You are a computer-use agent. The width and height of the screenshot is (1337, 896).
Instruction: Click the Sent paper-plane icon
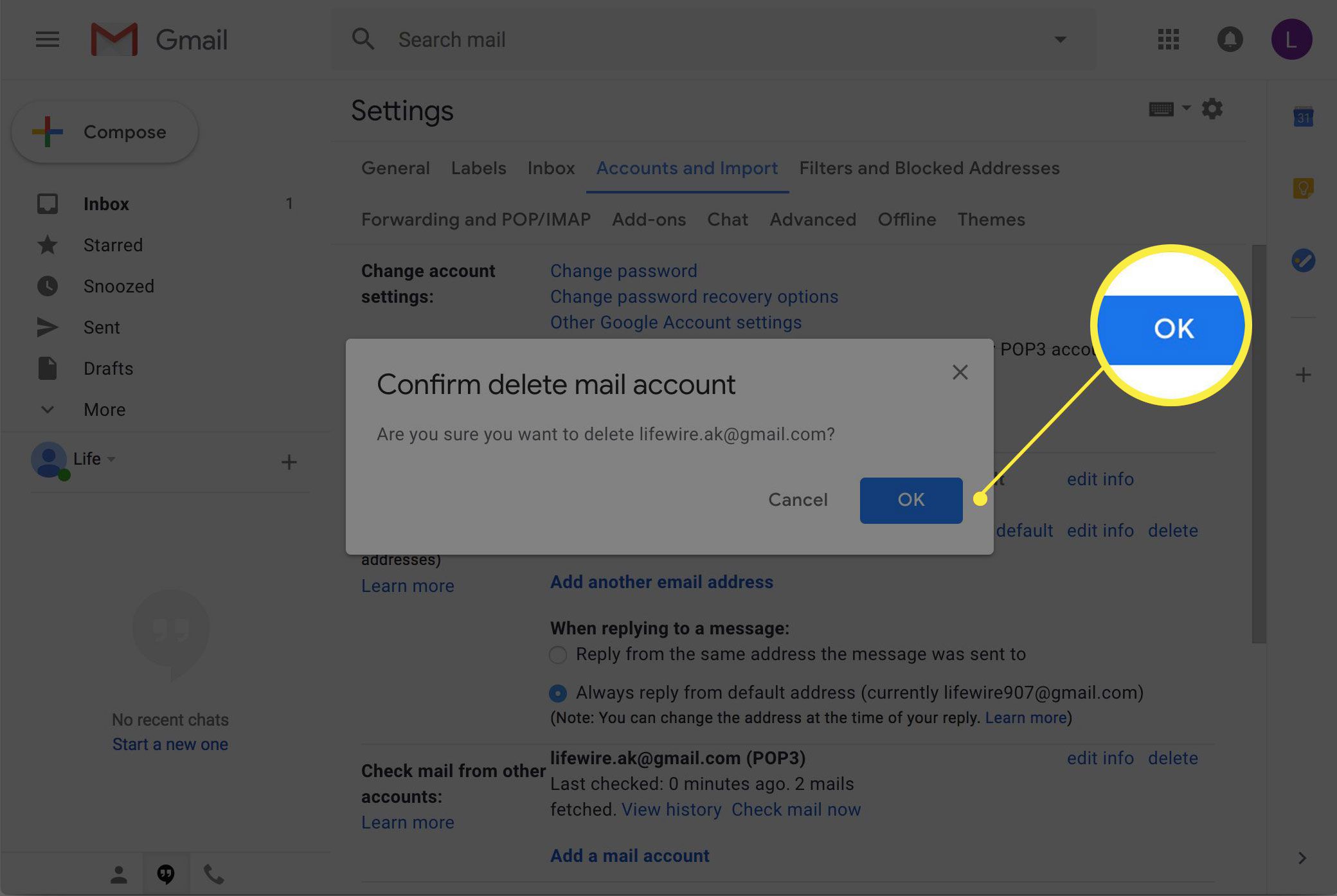[47, 327]
